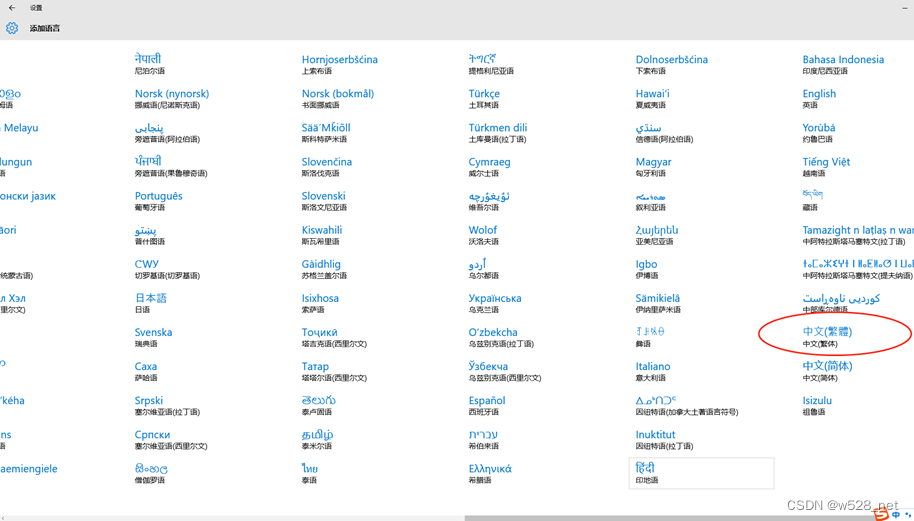Select Português (葡萄牙语)
The image size is (914, 521).
159,201
